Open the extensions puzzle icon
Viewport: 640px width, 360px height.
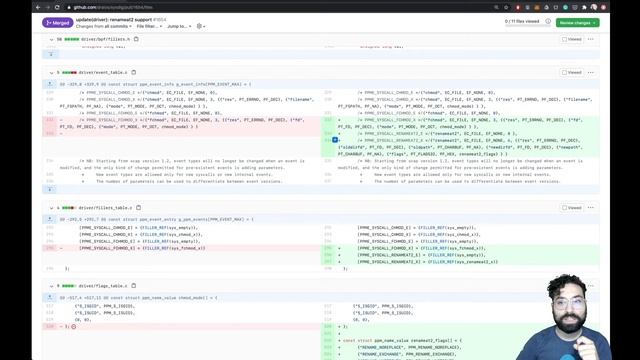pos(584,7)
